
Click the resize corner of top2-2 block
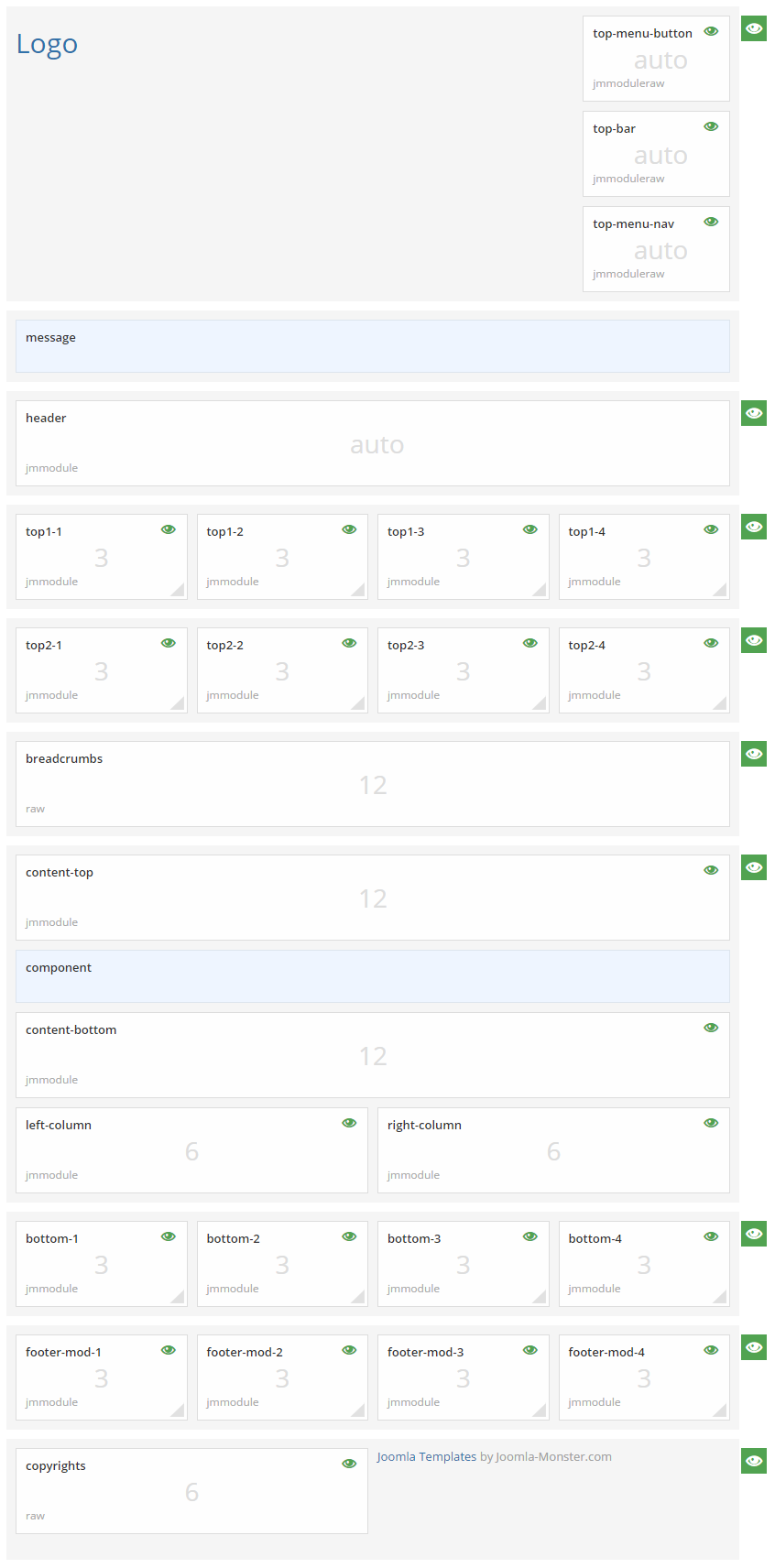click(358, 703)
